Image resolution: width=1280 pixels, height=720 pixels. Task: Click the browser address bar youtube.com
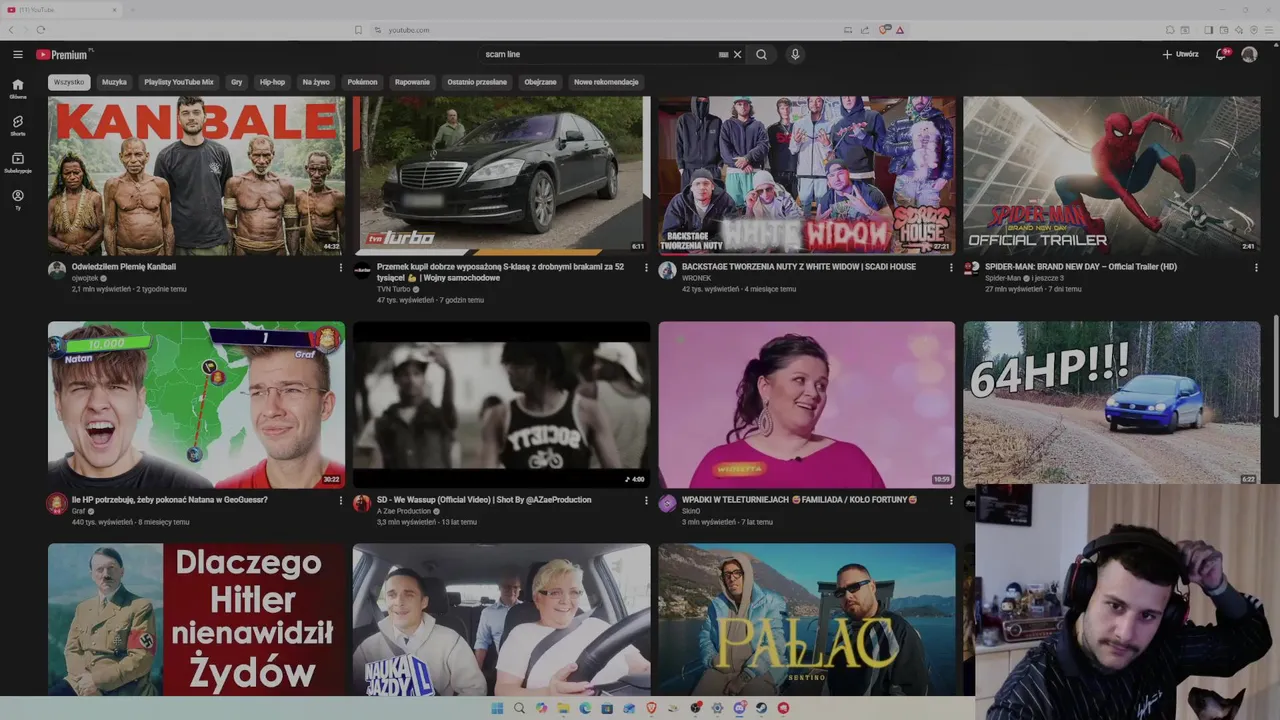[409, 30]
